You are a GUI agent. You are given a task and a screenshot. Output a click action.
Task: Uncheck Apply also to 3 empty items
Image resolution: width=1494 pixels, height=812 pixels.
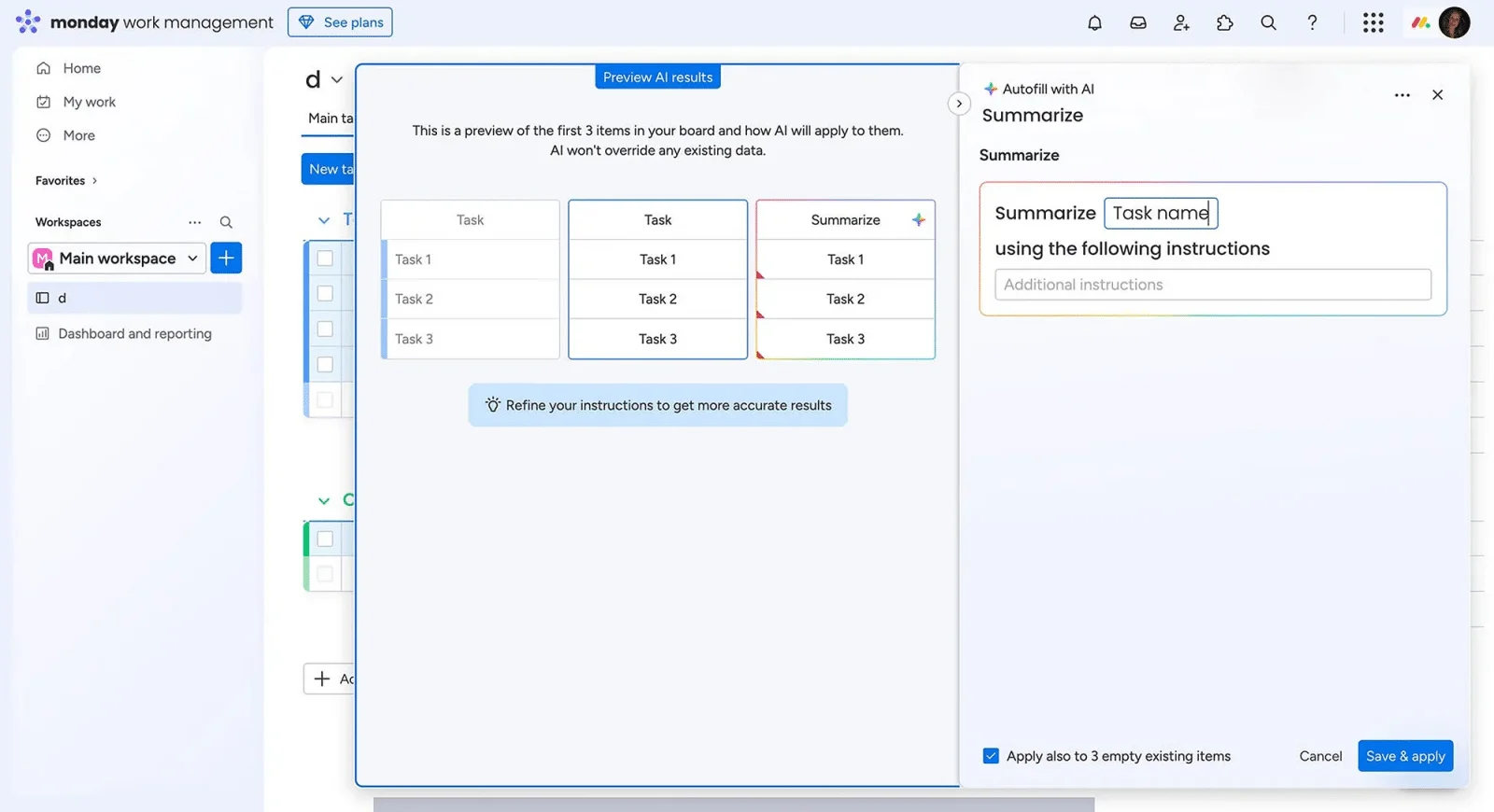click(991, 756)
